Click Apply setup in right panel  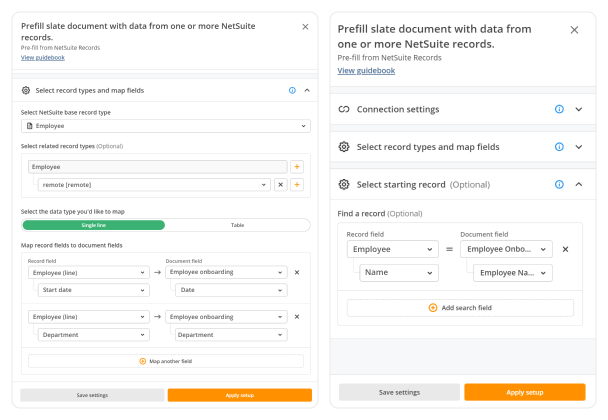tap(525, 392)
